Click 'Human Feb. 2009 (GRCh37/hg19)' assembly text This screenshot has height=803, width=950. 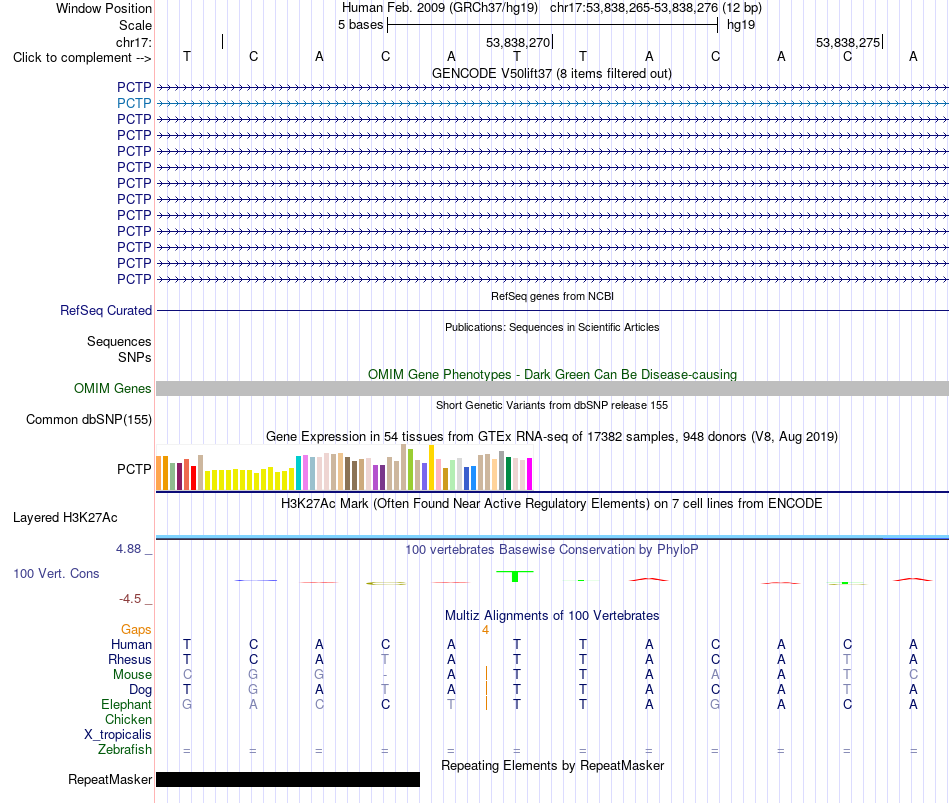(440, 8)
